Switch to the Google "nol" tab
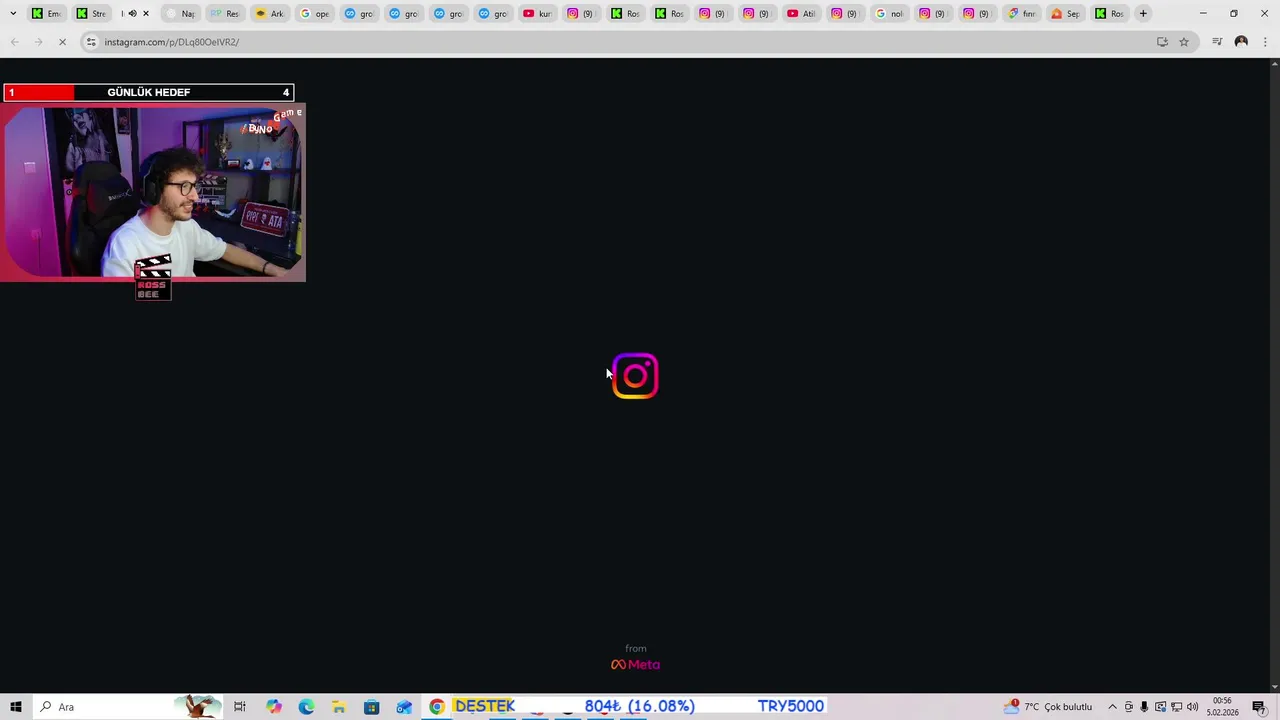 (x=889, y=13)
